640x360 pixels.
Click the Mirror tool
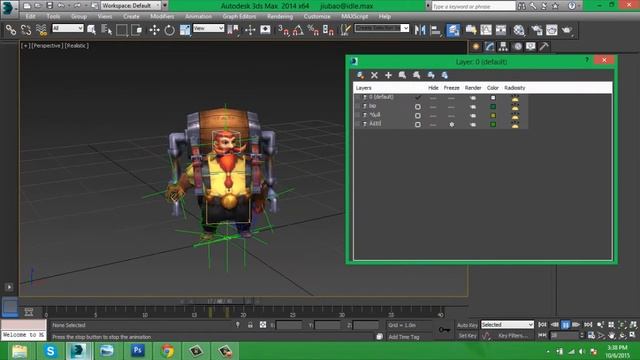(x=420, y=30)
